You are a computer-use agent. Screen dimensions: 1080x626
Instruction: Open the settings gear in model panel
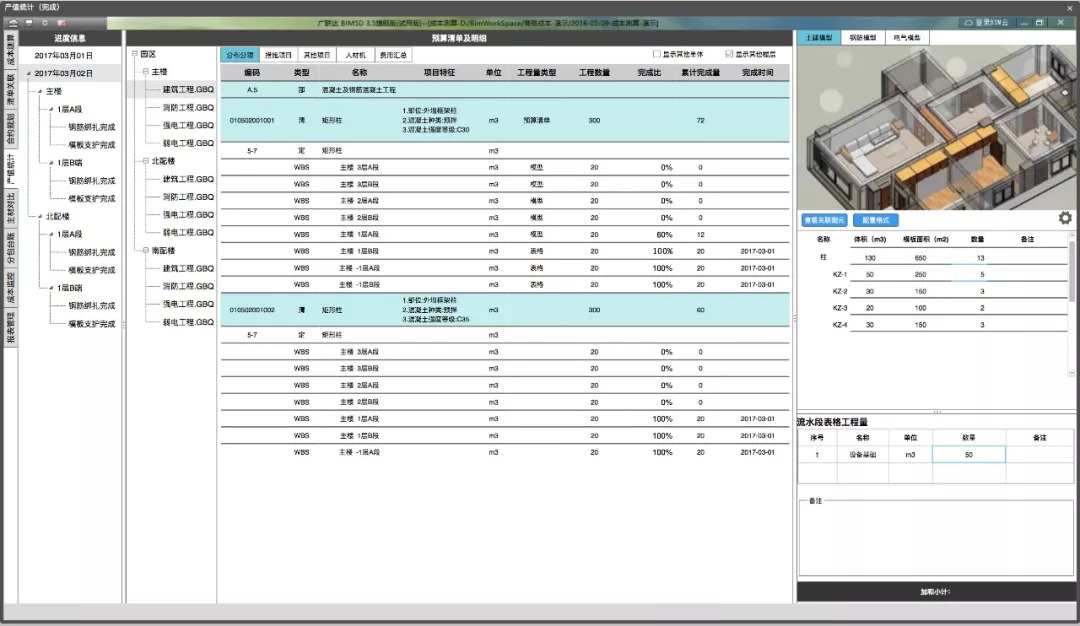click(x=1065, y=218)
